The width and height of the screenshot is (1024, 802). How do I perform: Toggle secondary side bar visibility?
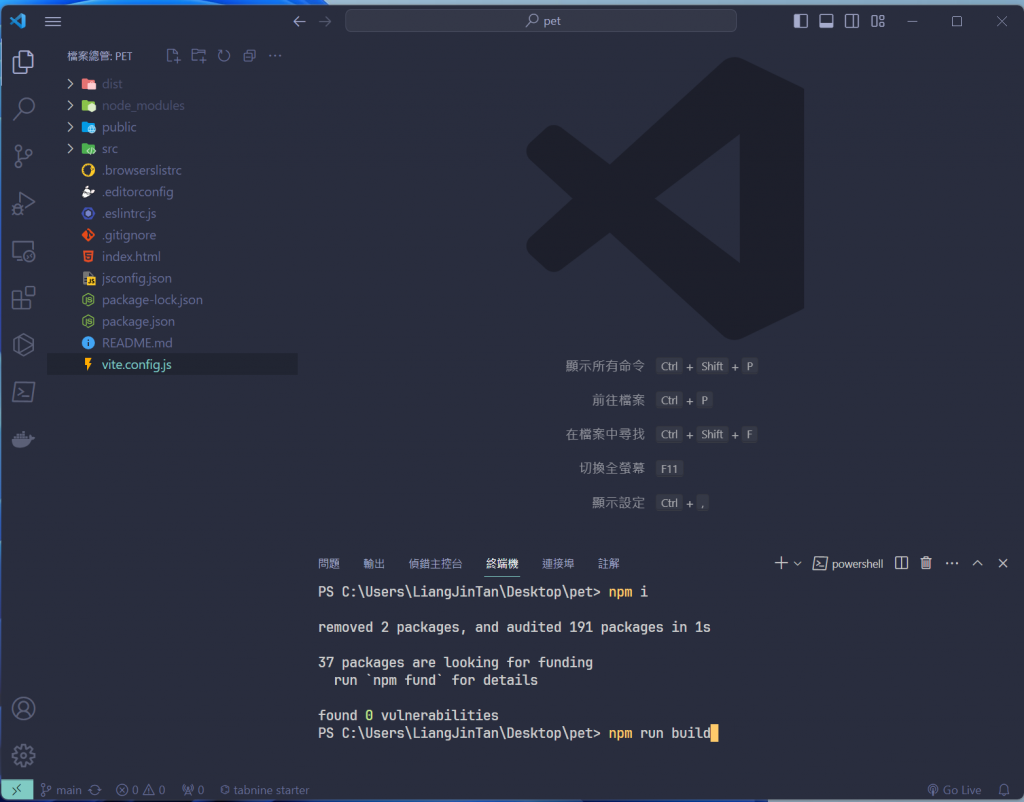(x=852, y=22)
